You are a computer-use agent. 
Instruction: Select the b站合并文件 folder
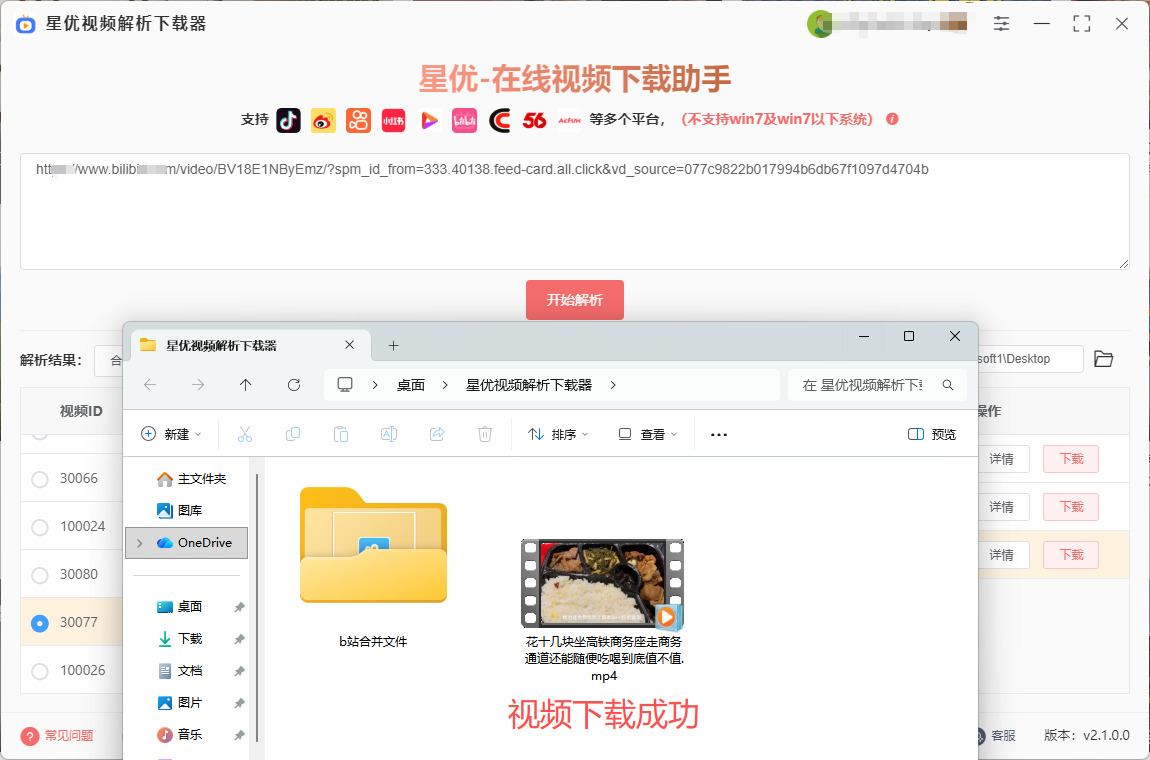coord(373,567)
